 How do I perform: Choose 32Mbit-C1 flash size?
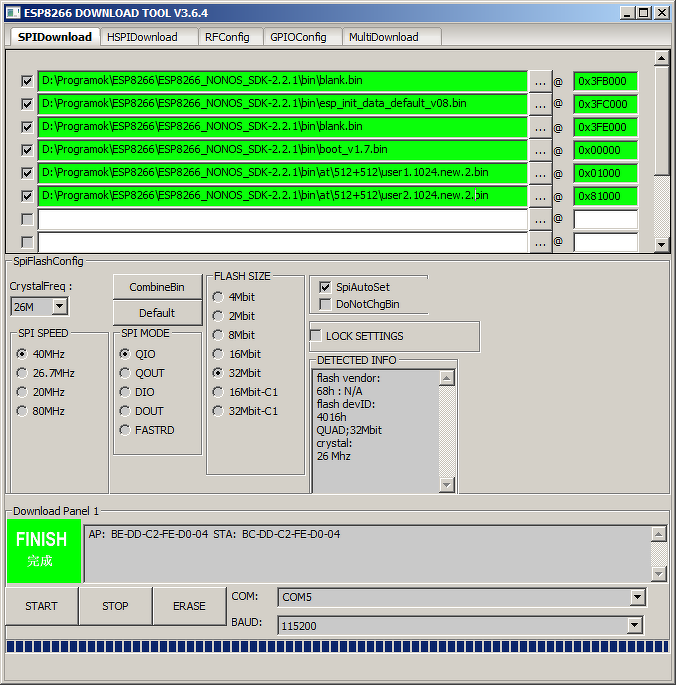[x=245, y=411]
